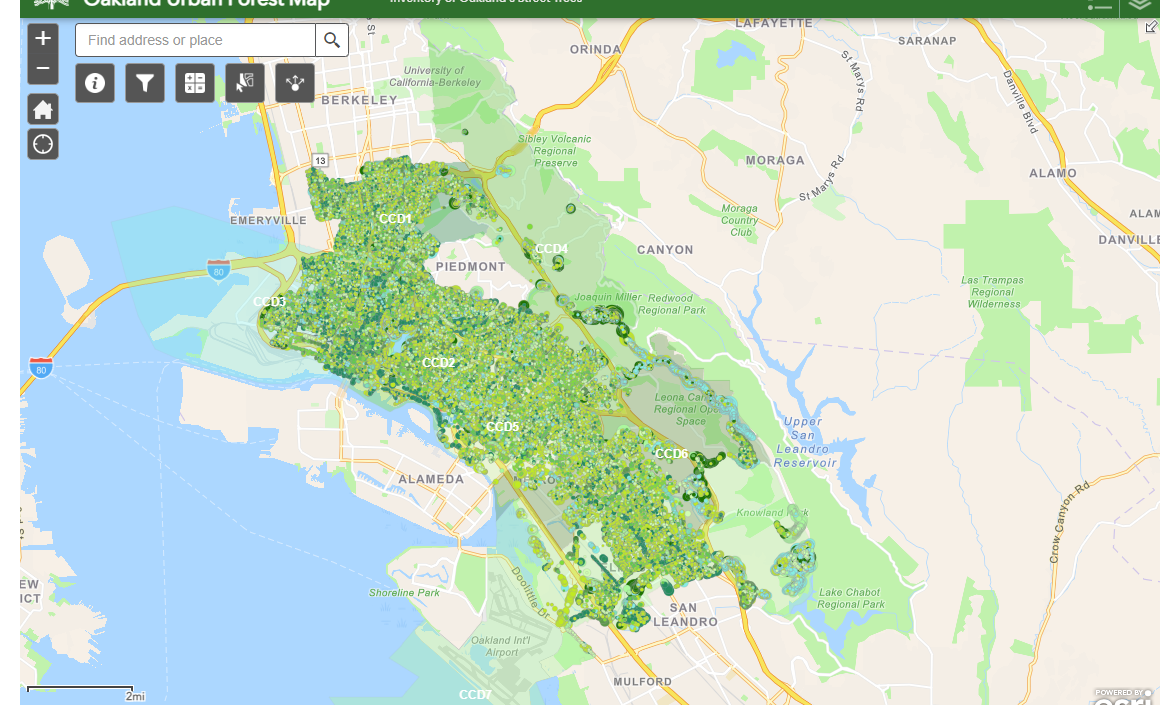Image resolution: width=1176 pixels, height=705 pixels.
Task: Open the radiating arrows point analysis widget
Action: tap(295, 82)
